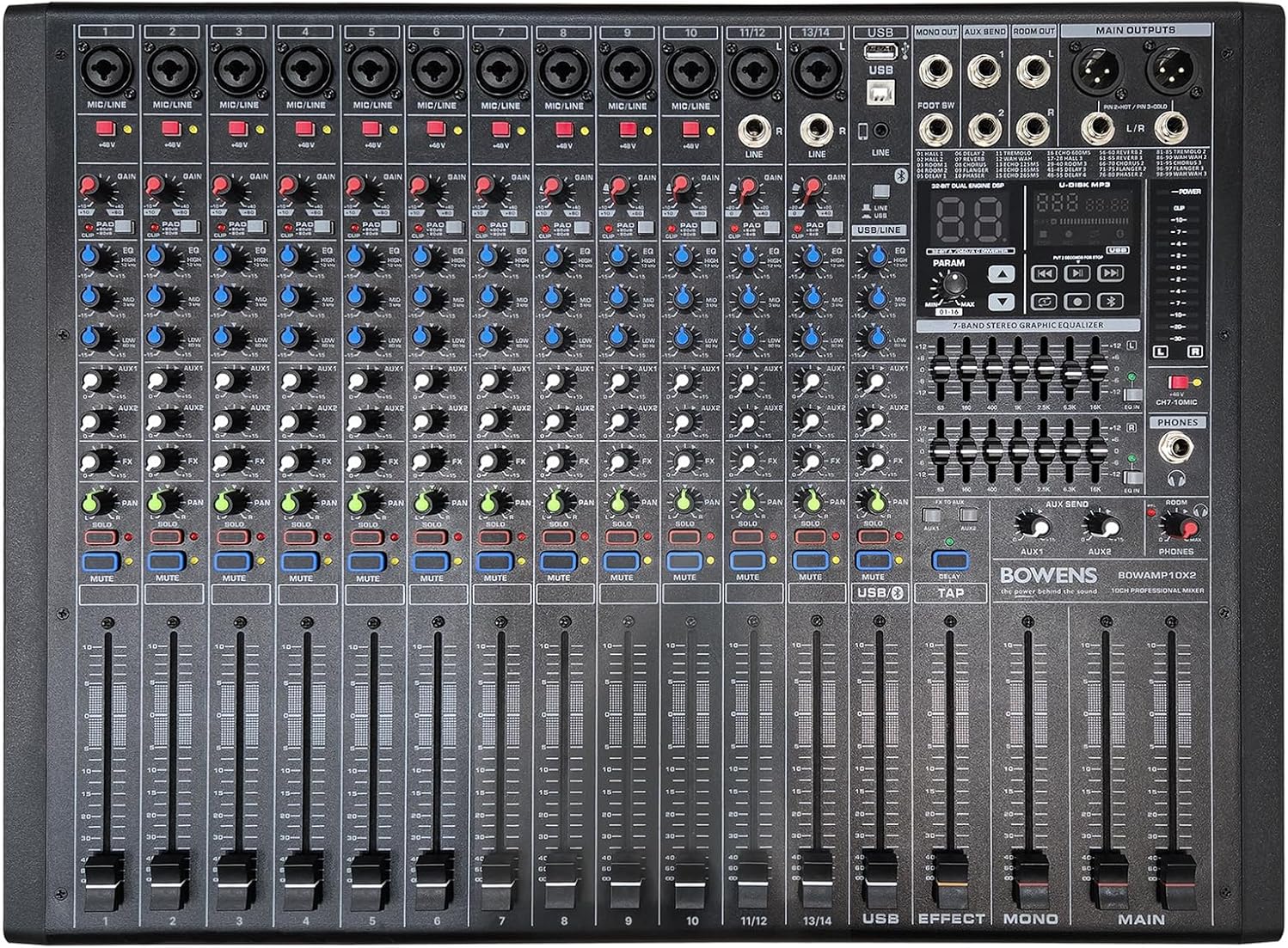This screenshot has height=948, width=1288.
Task: Select the loop/repeat mode button
Action: point(1044,301)
